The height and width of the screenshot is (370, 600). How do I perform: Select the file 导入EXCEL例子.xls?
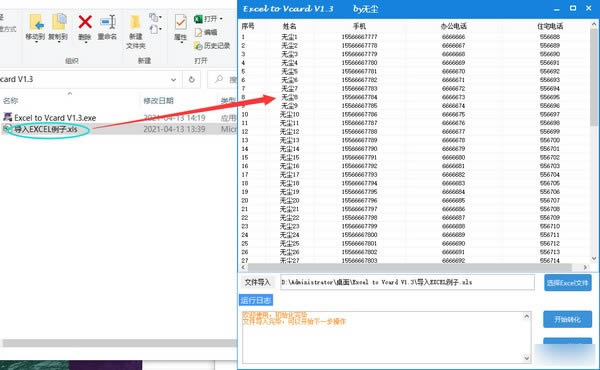(46, 129)
